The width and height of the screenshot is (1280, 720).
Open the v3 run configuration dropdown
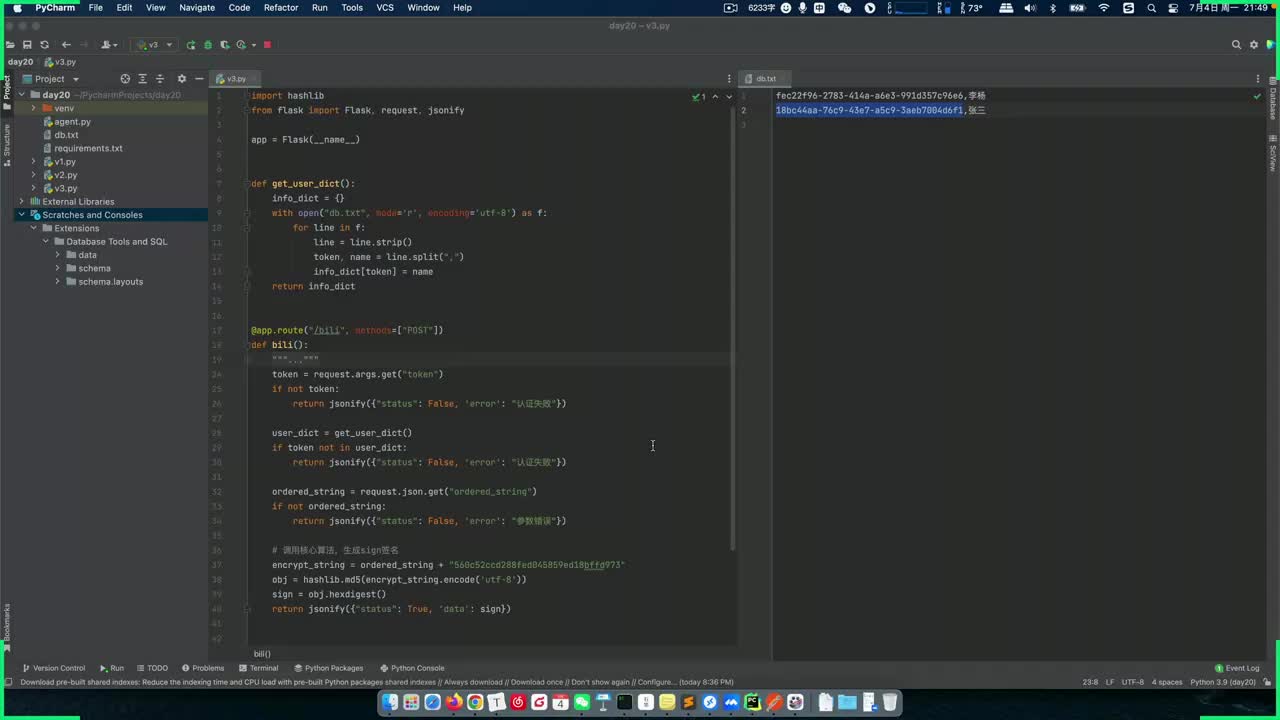tap(155, 45)
